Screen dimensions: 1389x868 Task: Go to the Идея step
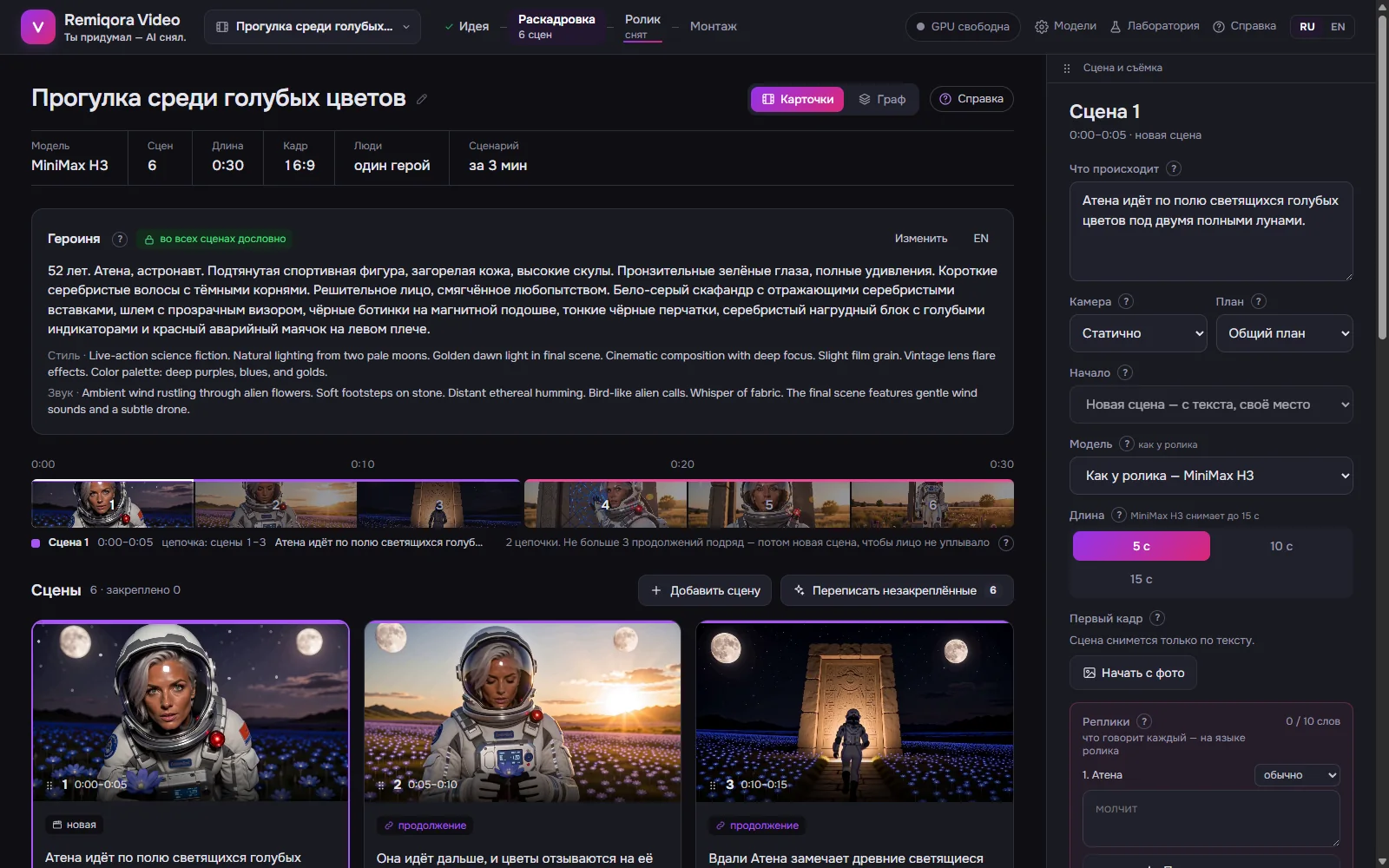coord(467,27)
